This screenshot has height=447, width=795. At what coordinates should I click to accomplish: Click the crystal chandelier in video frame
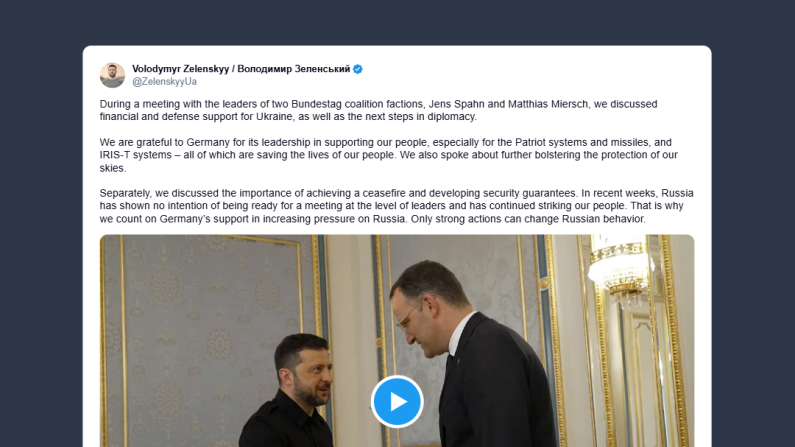coord(620,271)
